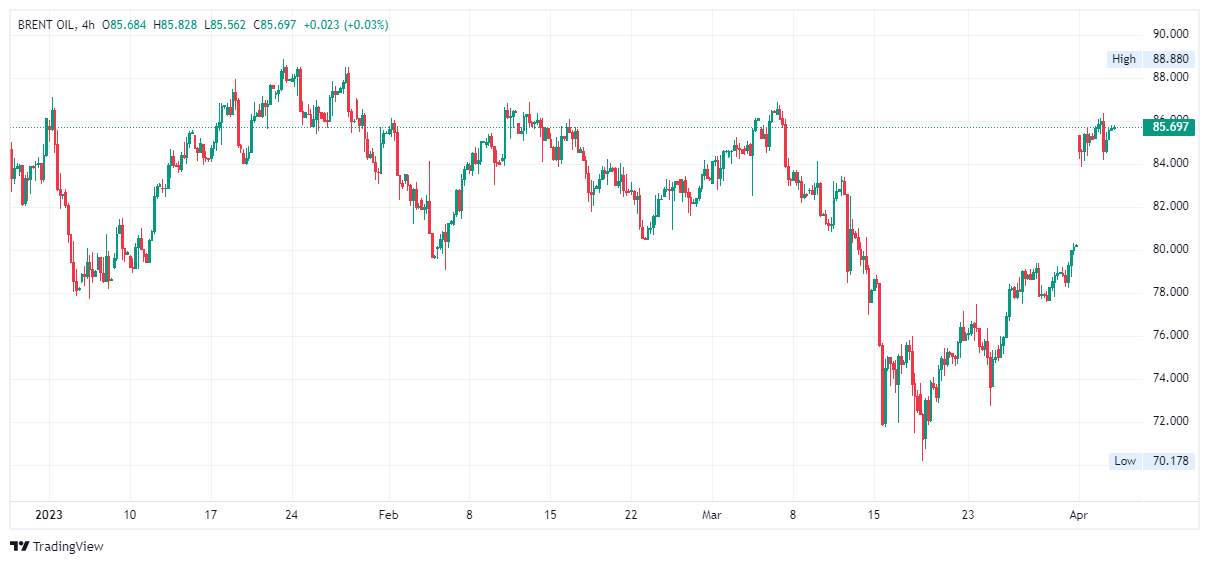Click the 74.000 price axis label

(x=1170, y=378)
